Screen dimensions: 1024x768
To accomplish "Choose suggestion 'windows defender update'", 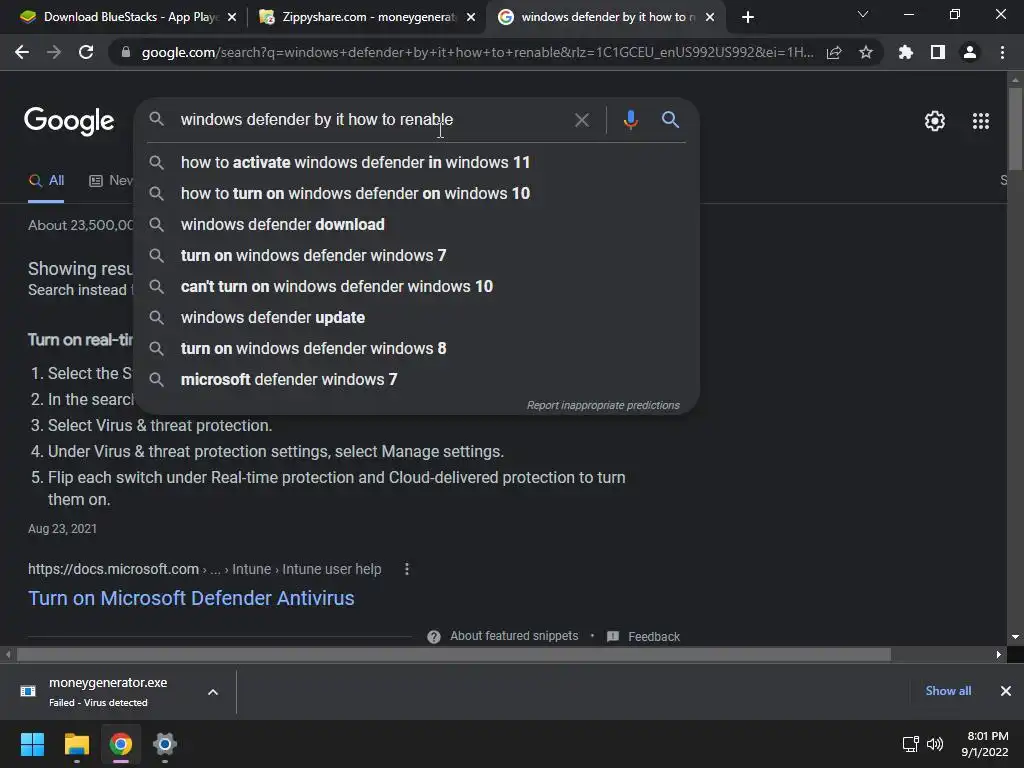I will 417,317.
